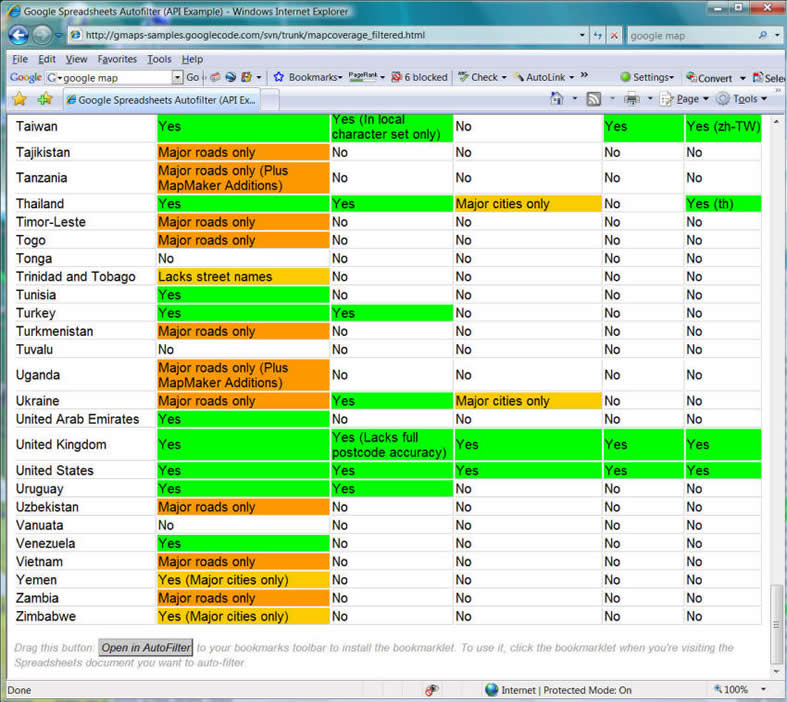The image size is (787, 702).
Task: Open the Favorites Center star icon
Action: [20, 99]
